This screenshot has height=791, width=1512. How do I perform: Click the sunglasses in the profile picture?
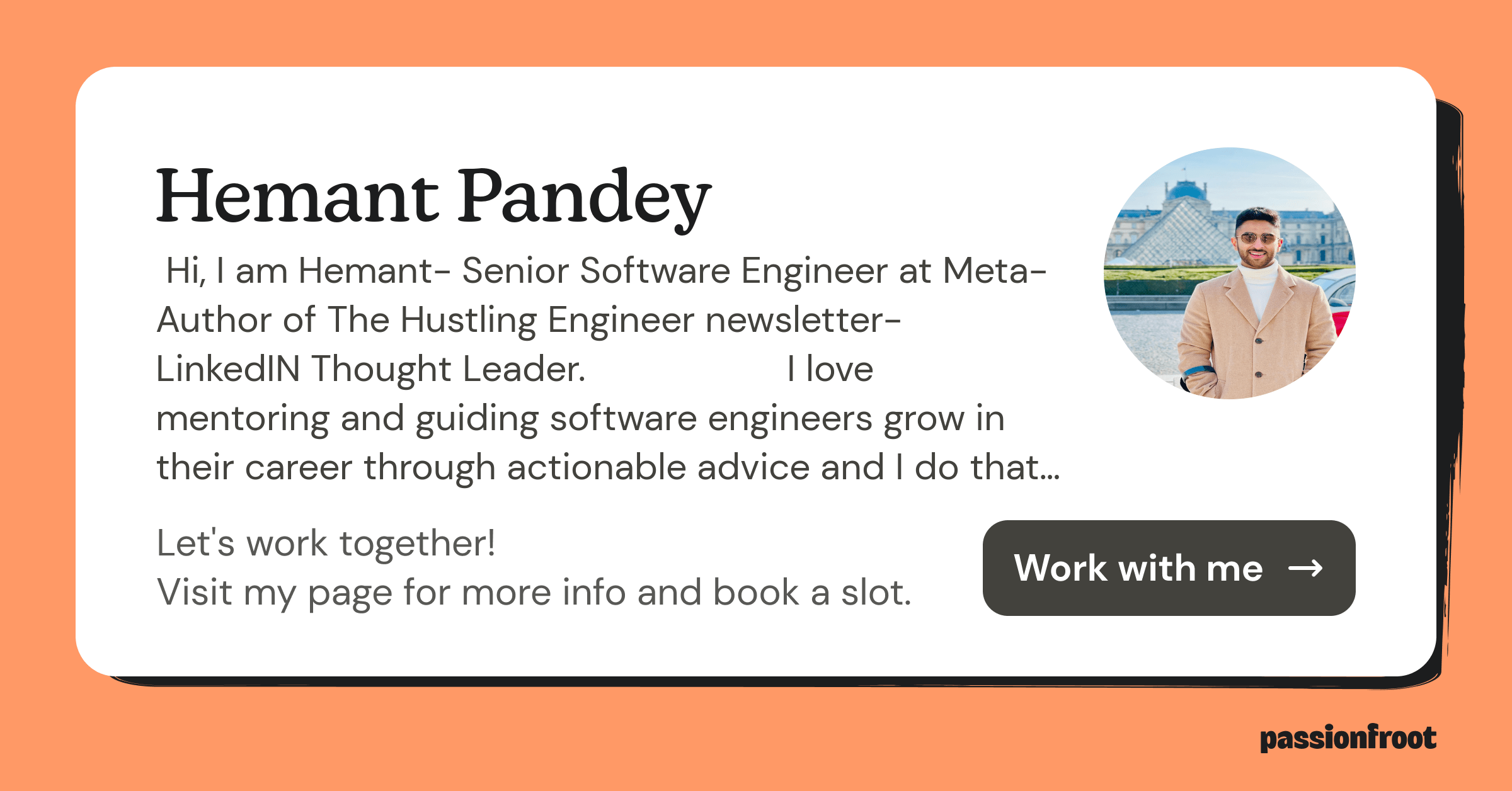tap(1256, 238)
